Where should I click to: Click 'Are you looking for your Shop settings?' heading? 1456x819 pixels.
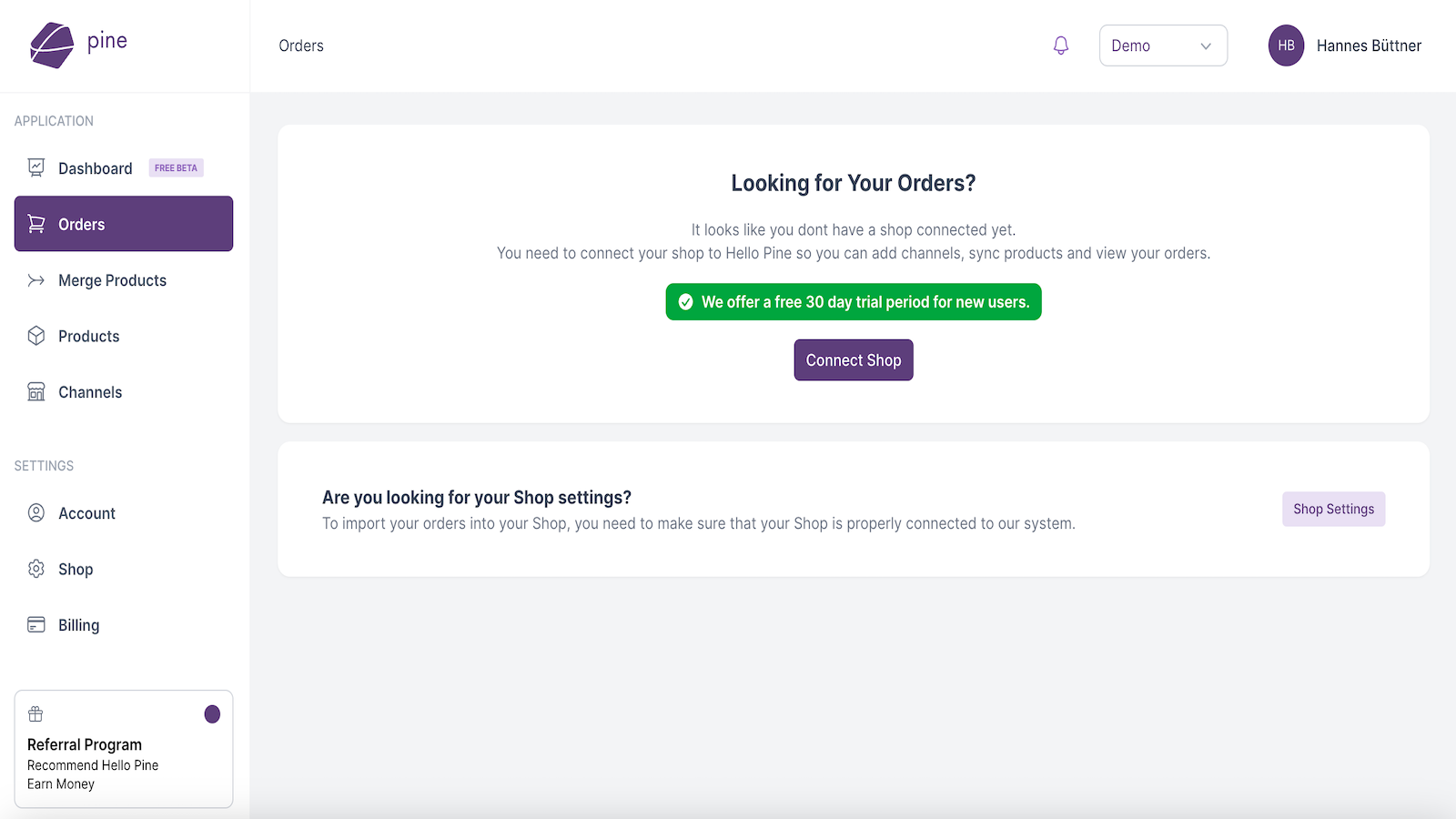coord(477,498)
